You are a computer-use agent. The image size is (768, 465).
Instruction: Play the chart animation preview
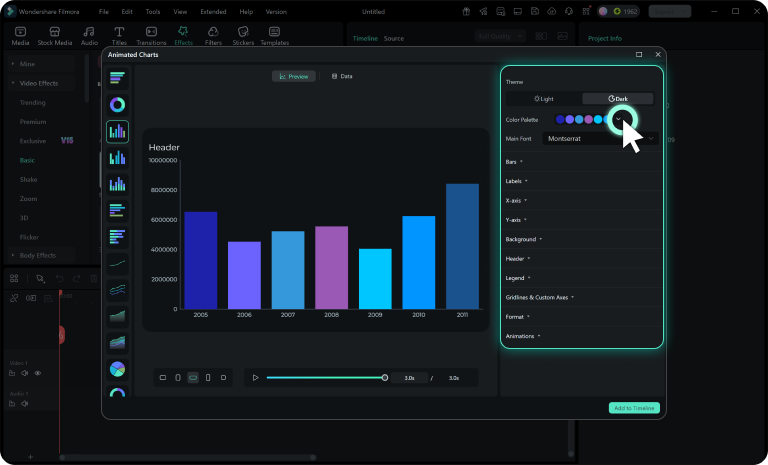point(255,378)
